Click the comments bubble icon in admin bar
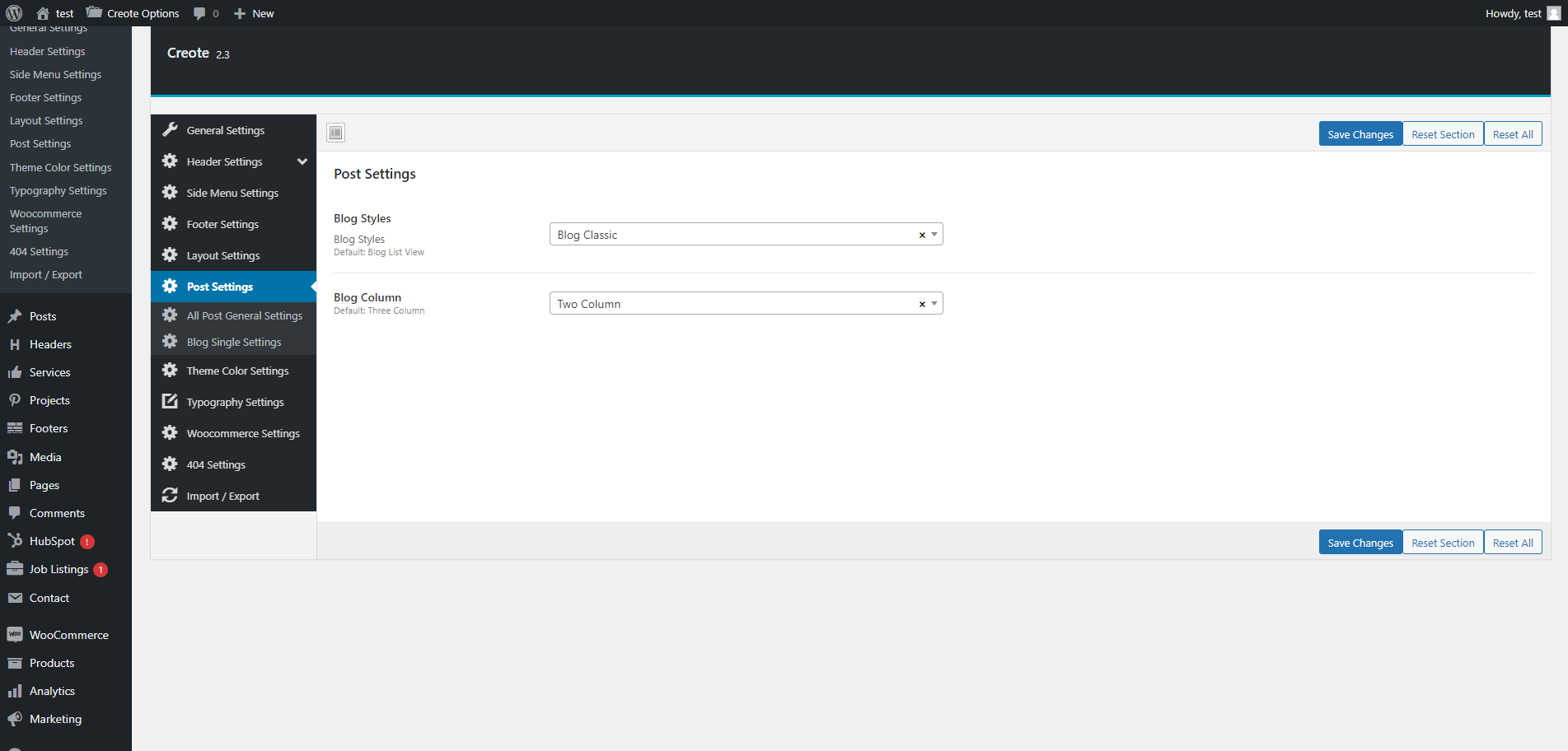 click(199, 13)
